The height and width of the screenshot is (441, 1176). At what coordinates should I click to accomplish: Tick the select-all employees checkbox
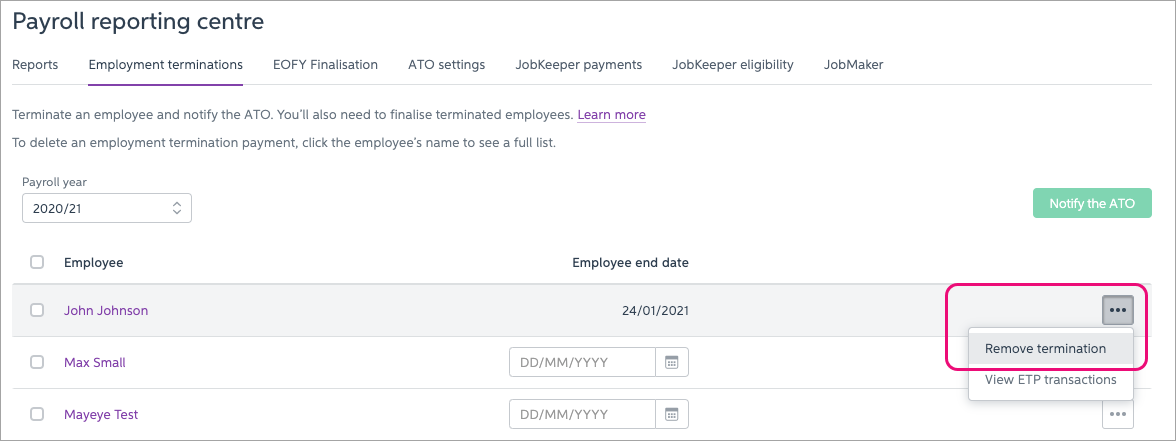click(x=37, y=262)
